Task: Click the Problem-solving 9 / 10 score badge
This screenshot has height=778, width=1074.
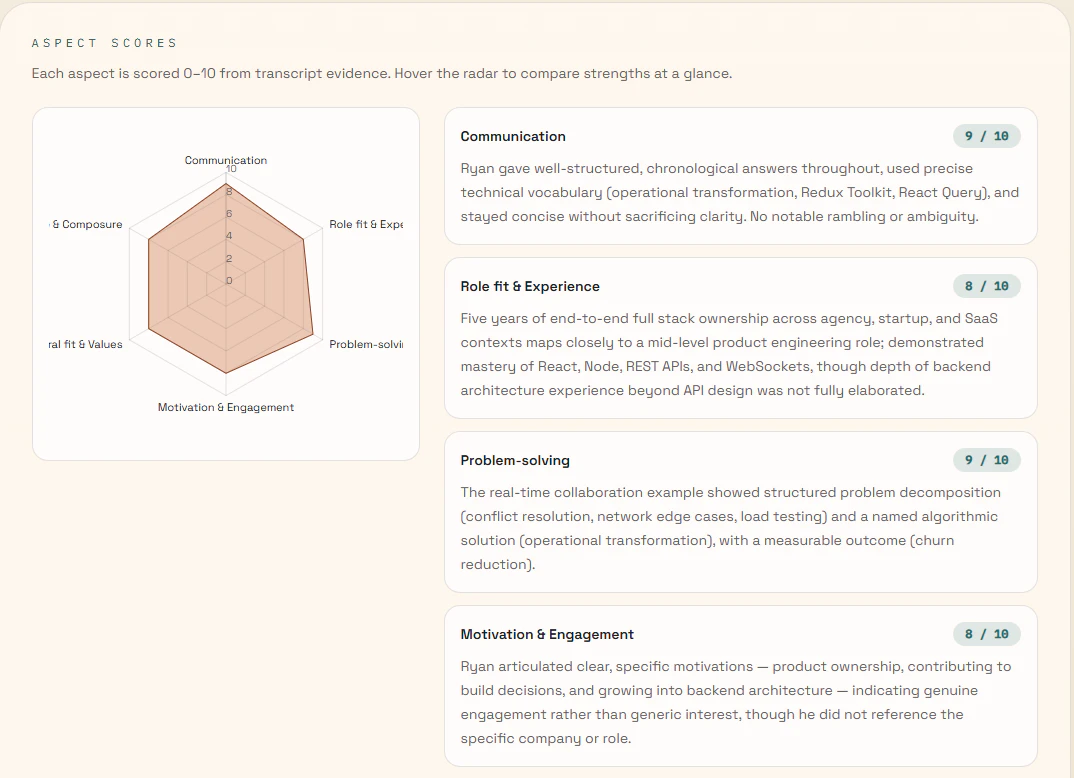Action: 986,460
